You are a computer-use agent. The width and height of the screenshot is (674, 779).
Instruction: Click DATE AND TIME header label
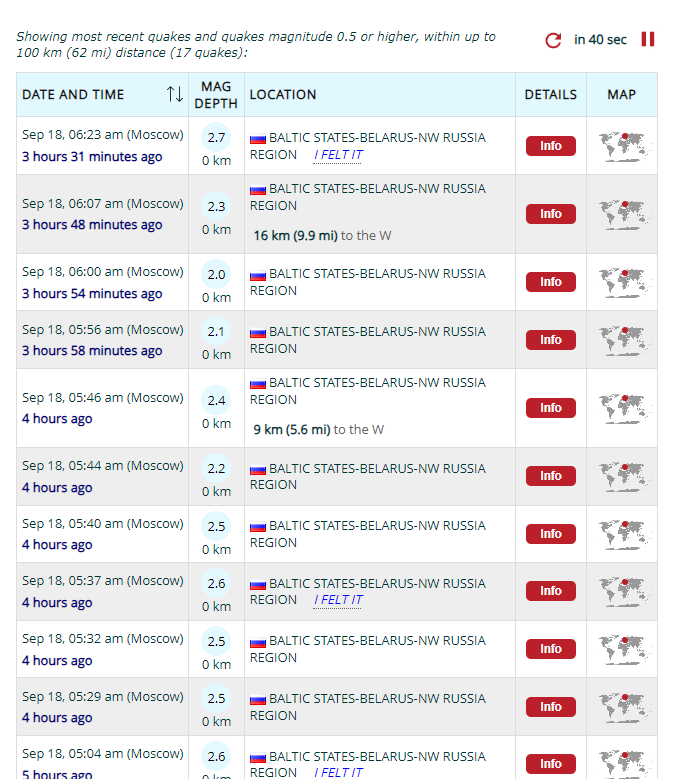coord(73,94)
